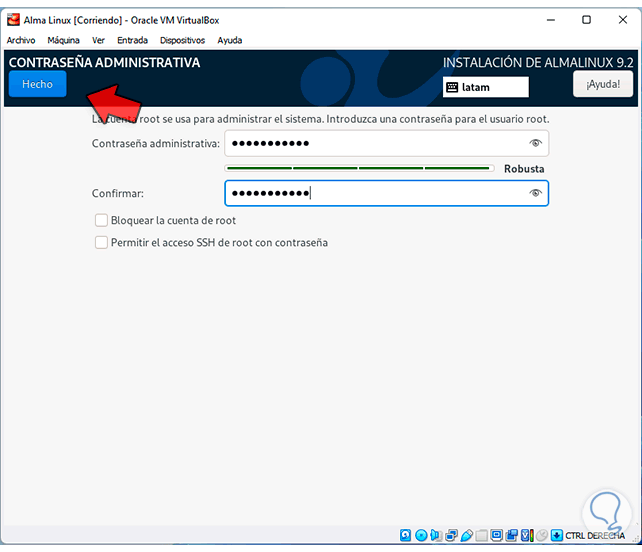Focus the Contraseña administrativa password field
This screenshot has width=642, height=552.
coord(387,143)
